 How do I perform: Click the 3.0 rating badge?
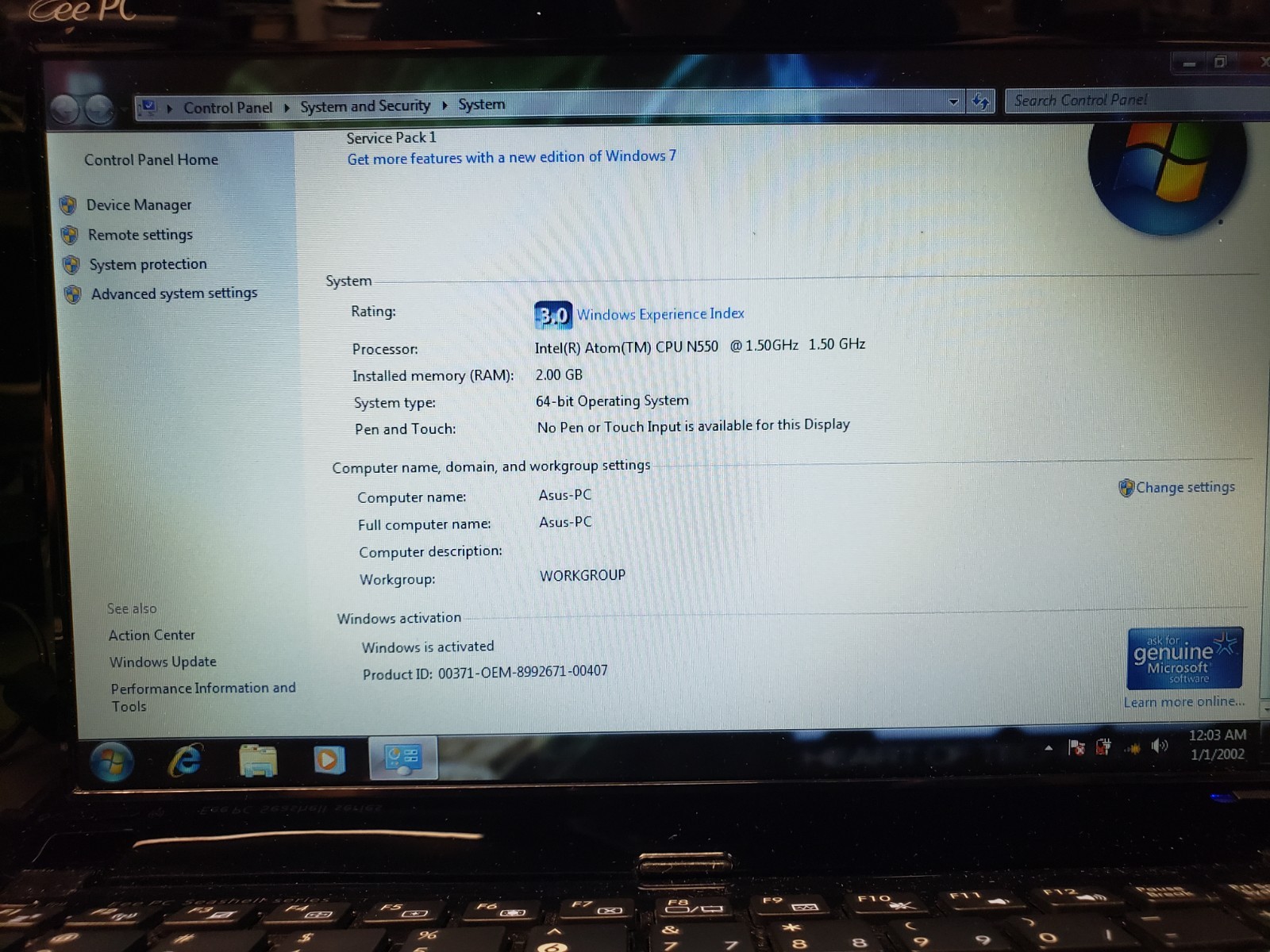pyautogui.click(x=553, y=315)
